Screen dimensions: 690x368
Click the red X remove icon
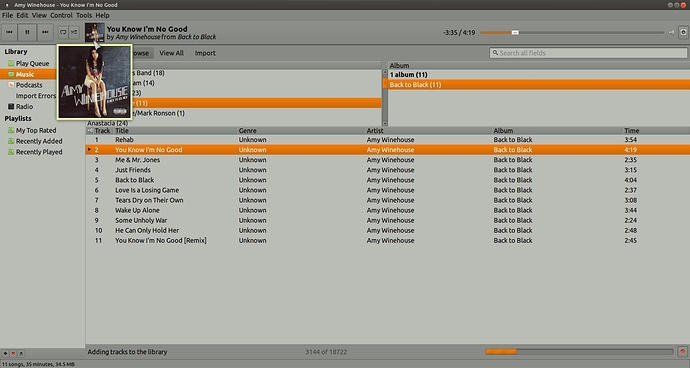coord(13,353)
